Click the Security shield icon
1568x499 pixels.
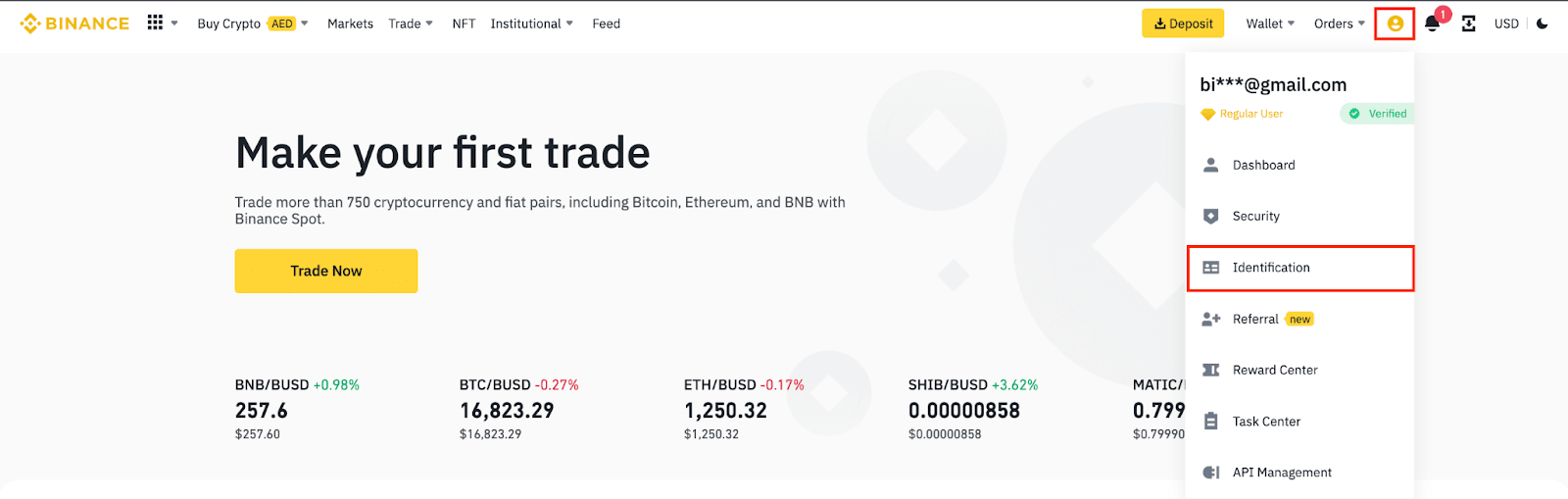(x=1211, y=216)
